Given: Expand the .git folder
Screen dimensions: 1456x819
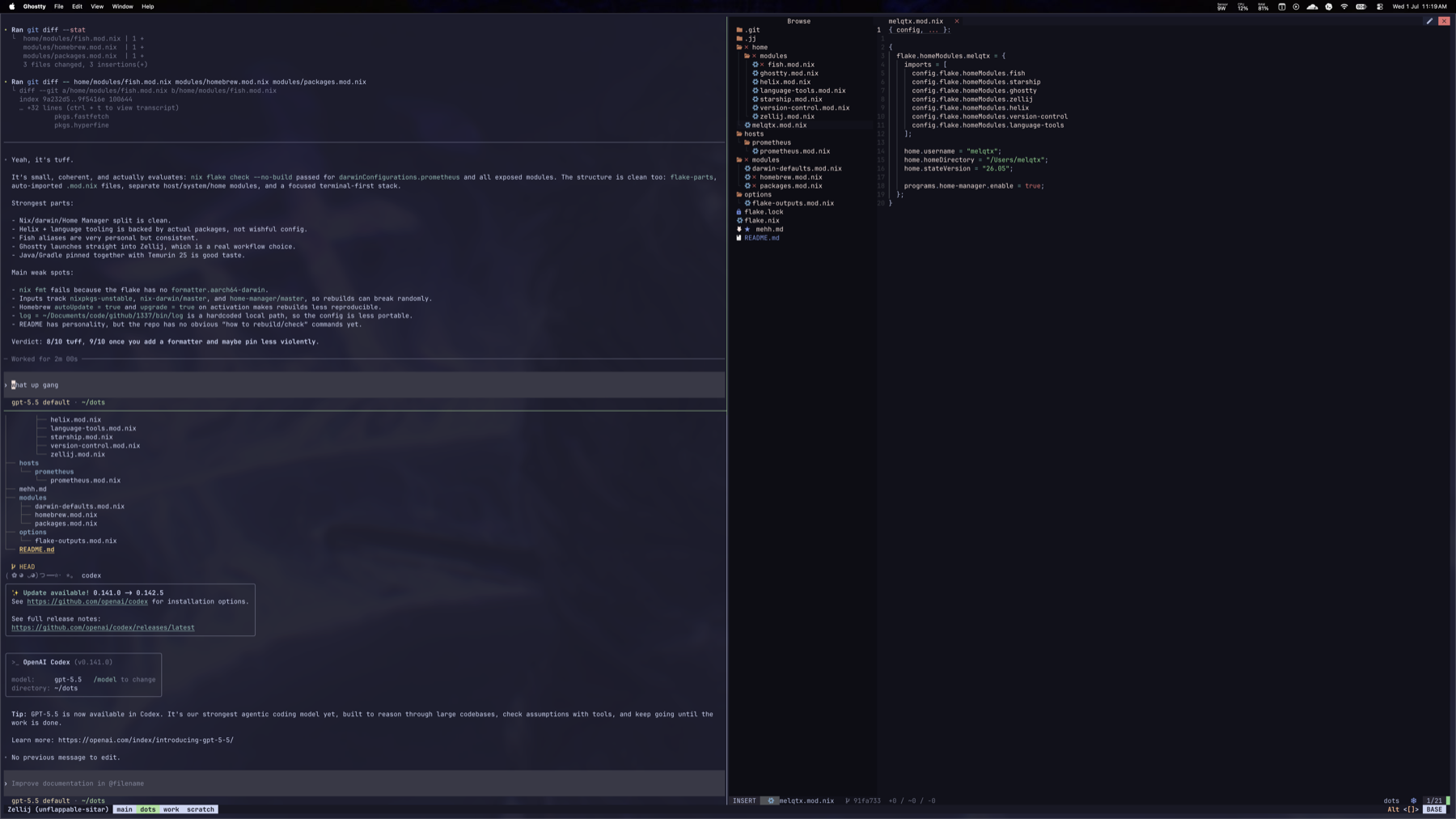Looking at the screenshot, I should (x=748, y=30).
